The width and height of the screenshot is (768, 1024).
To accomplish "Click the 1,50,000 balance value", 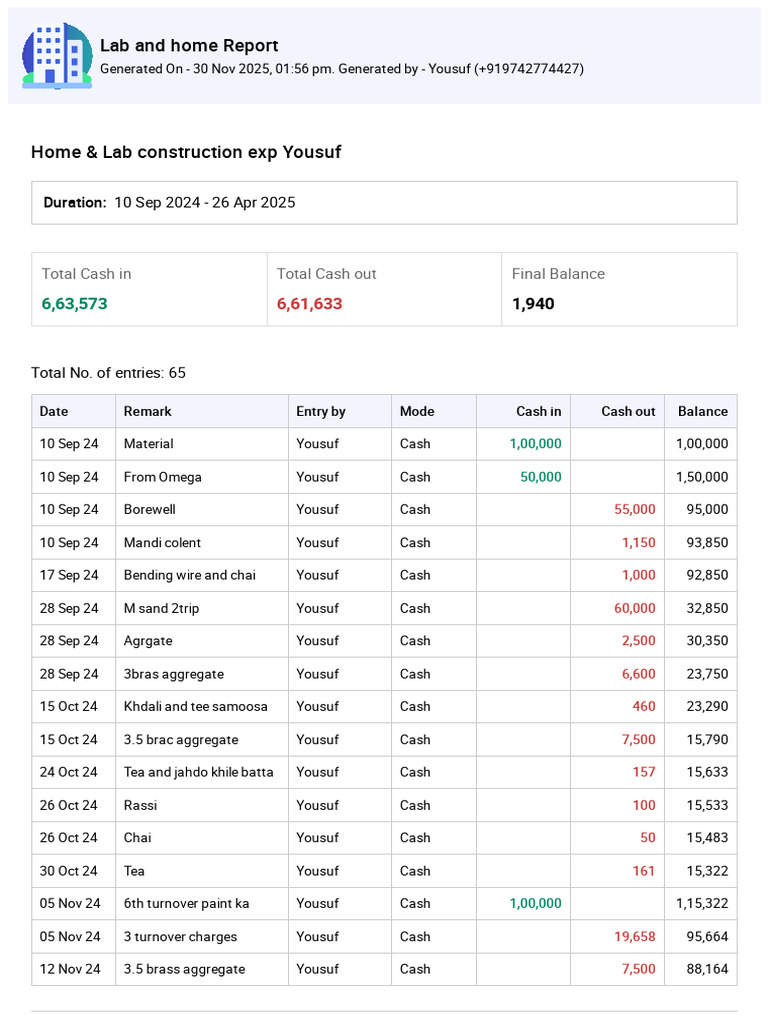I will click(x=702, y=477).
